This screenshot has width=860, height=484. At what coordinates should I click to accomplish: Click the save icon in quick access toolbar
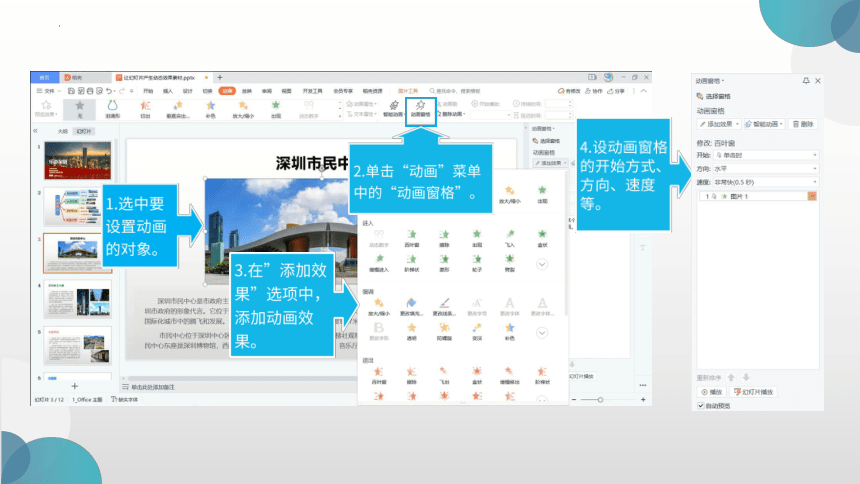tap(71, 91)
